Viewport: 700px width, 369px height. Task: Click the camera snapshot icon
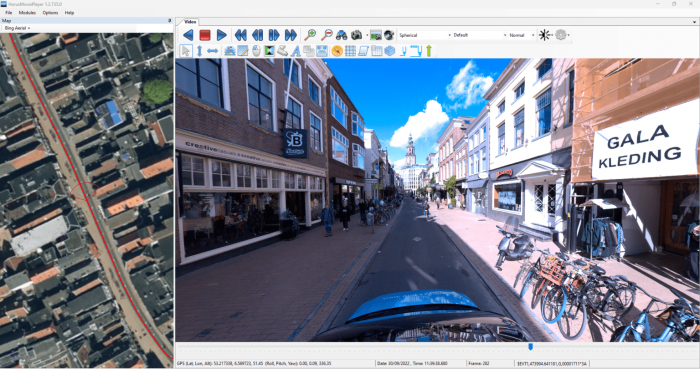pos(356,35)
